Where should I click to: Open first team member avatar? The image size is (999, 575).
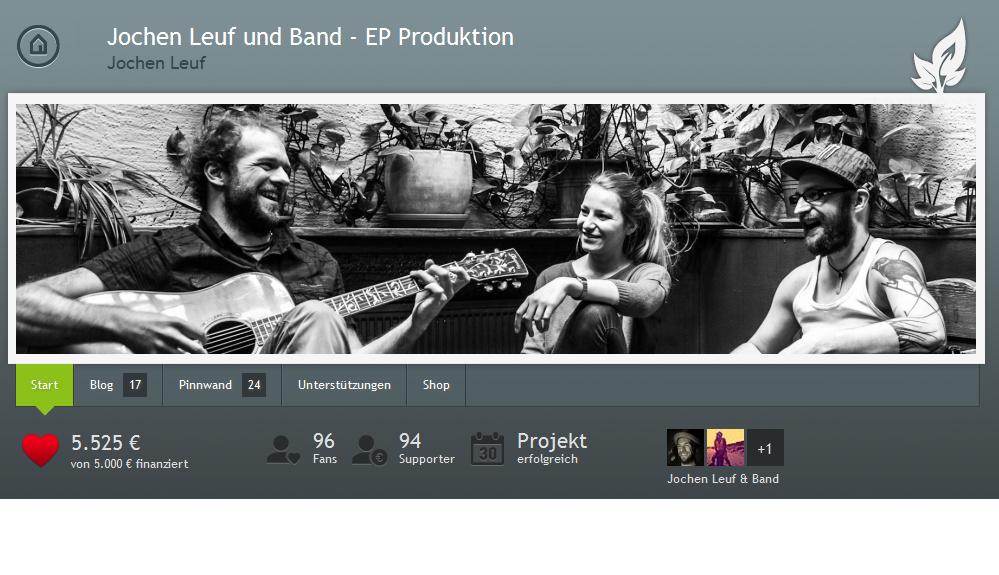coord(686,448)
